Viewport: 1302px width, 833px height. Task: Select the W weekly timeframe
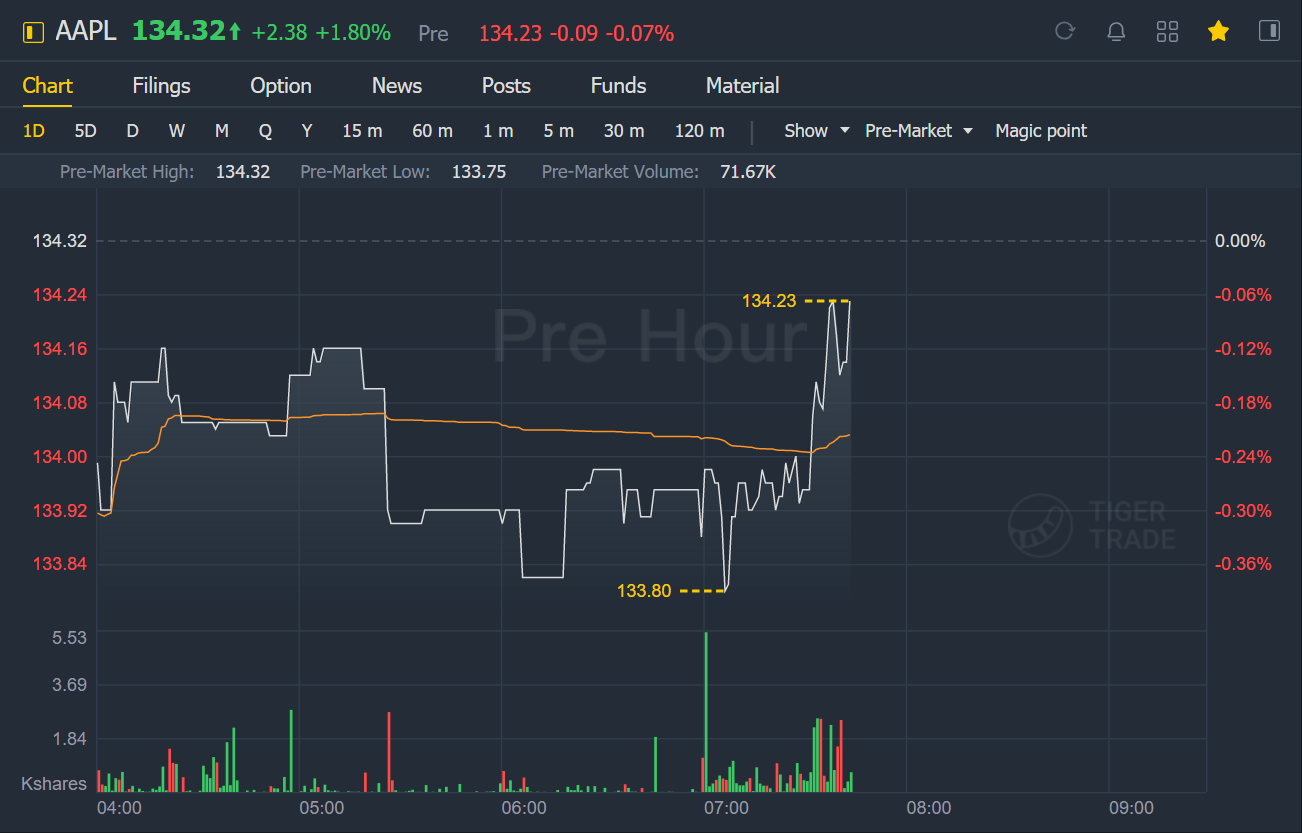177,131
